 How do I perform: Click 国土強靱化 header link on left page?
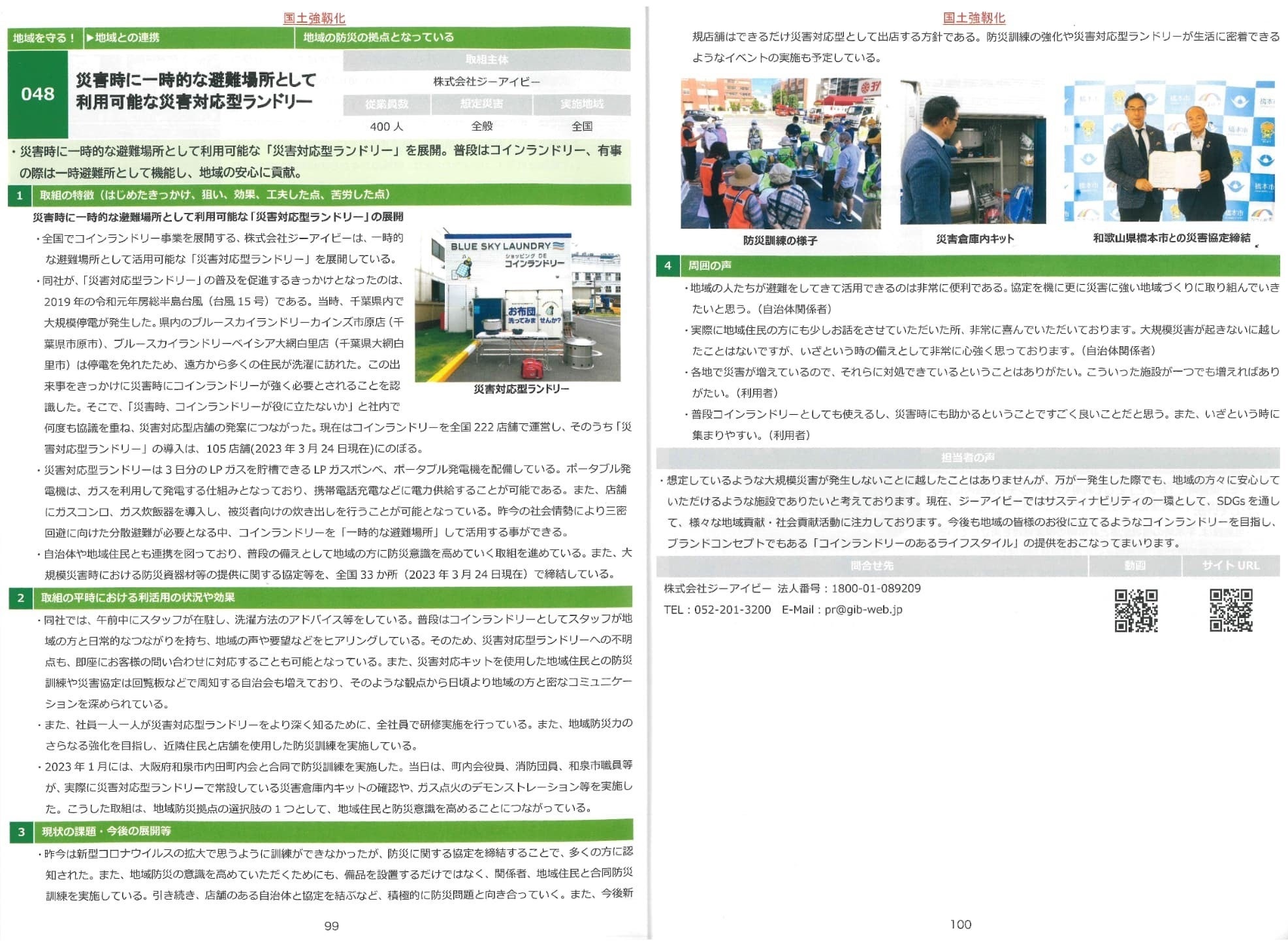coord(314,18)
